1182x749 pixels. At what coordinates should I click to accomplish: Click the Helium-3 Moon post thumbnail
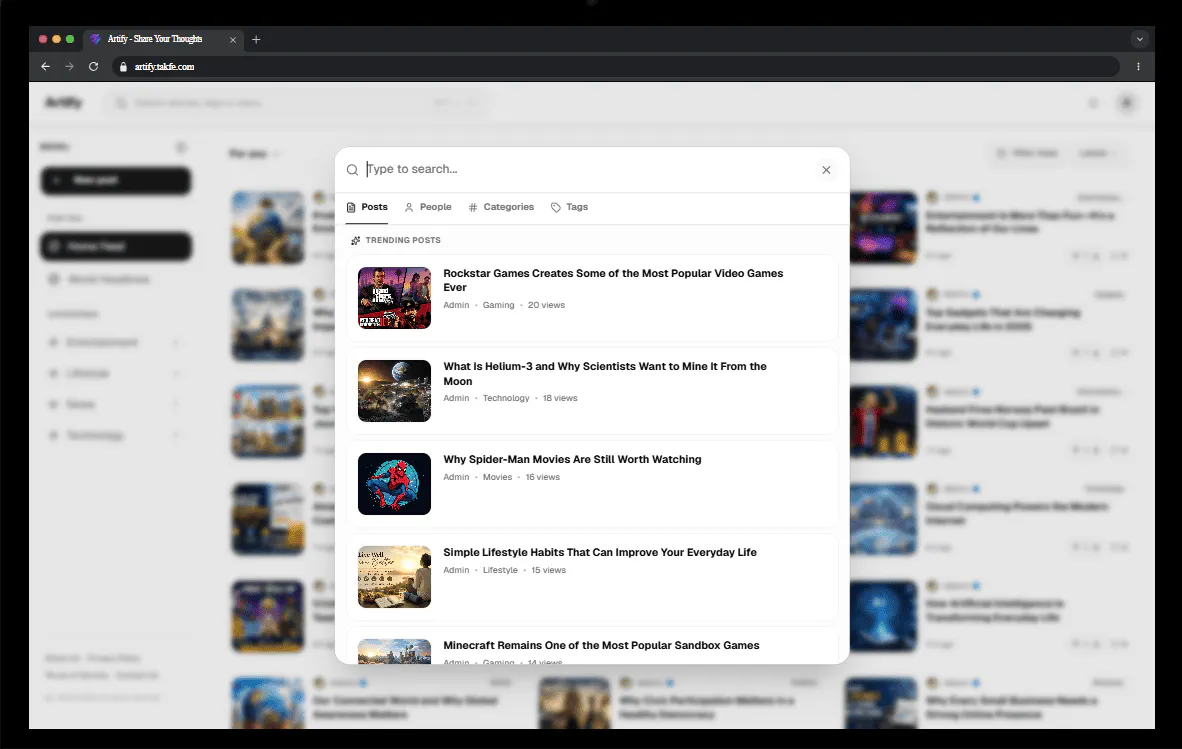click(x=394, y=391)
